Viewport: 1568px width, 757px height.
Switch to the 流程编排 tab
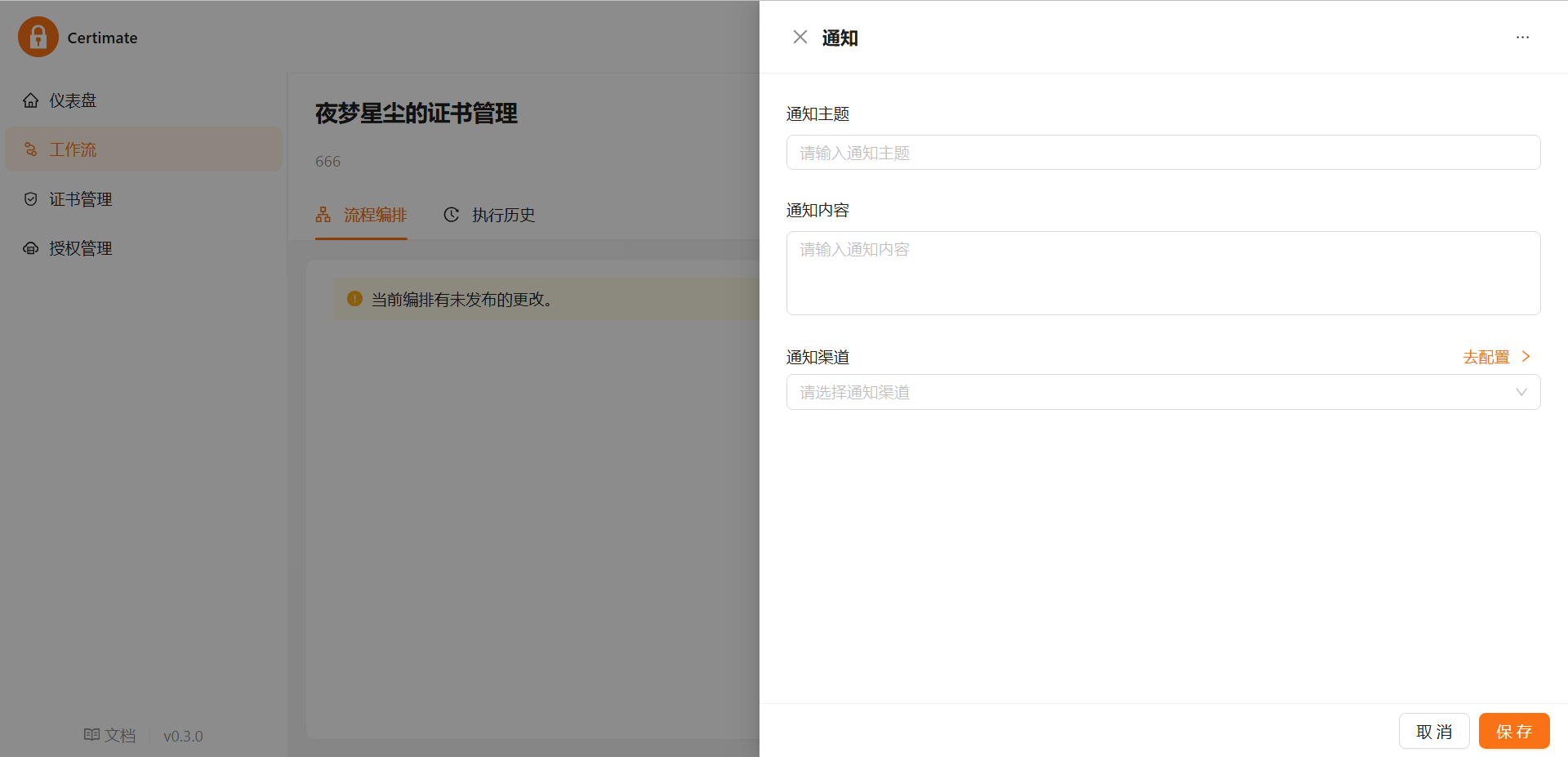(361, 215)
